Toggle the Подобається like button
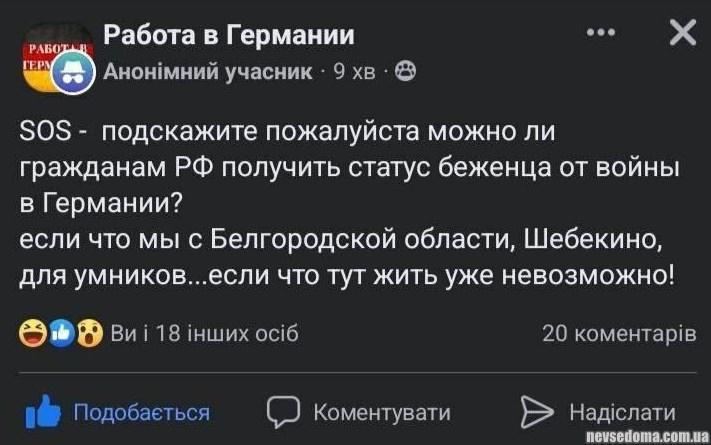711x445 pixels. [x=141, y=412]
